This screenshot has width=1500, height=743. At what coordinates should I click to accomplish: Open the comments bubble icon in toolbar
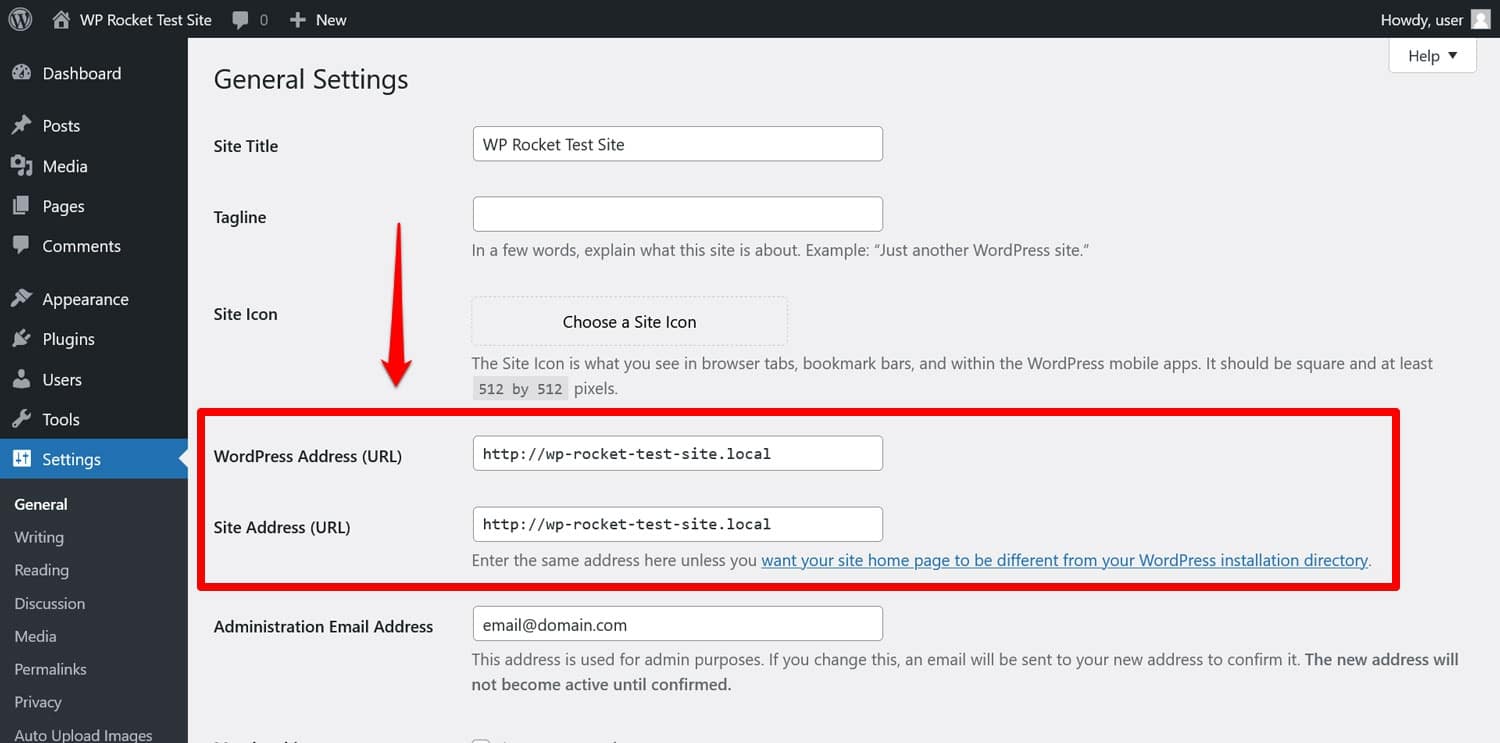241,20
